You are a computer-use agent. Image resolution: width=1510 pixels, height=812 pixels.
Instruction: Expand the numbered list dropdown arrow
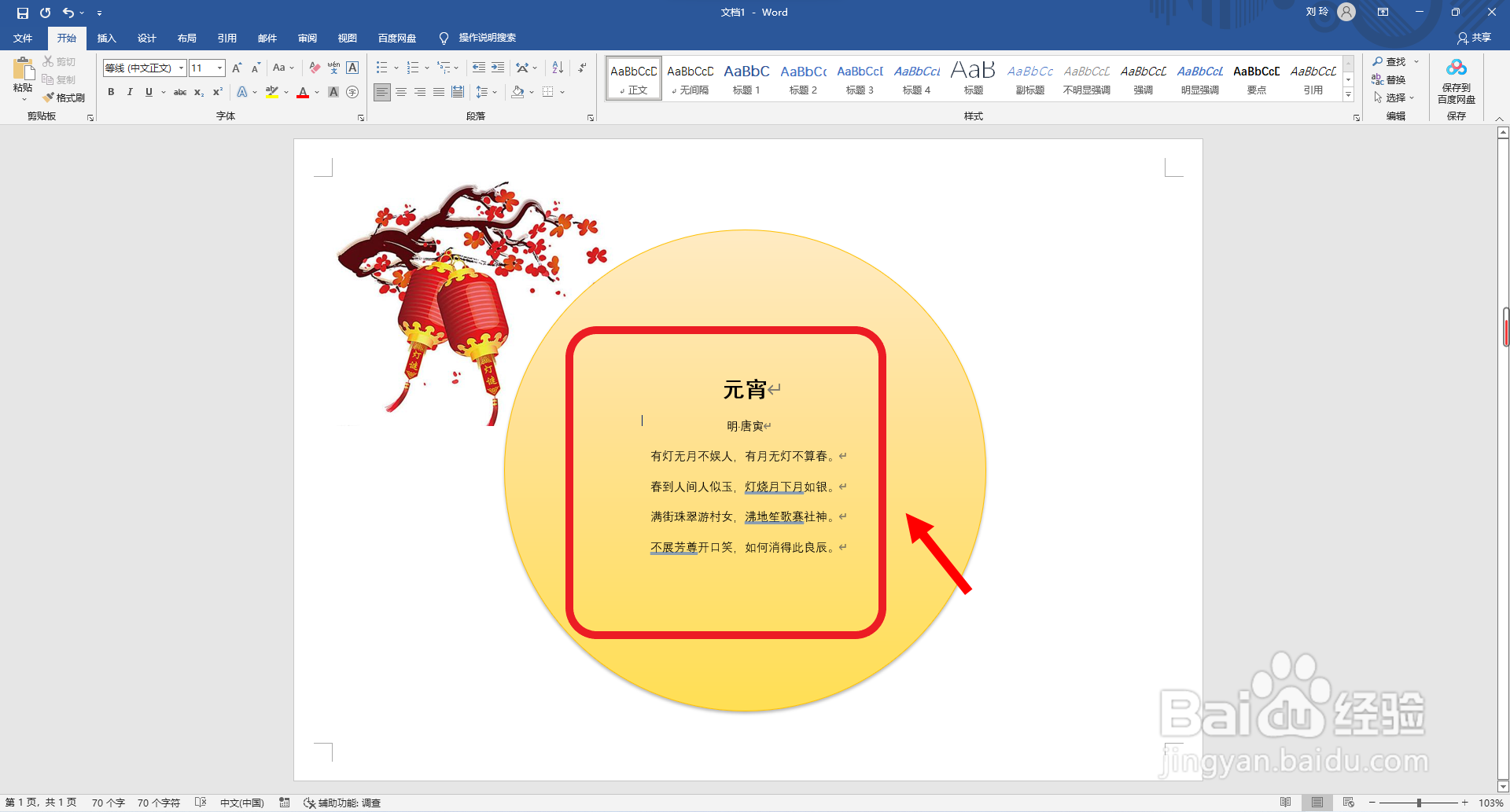427,68
